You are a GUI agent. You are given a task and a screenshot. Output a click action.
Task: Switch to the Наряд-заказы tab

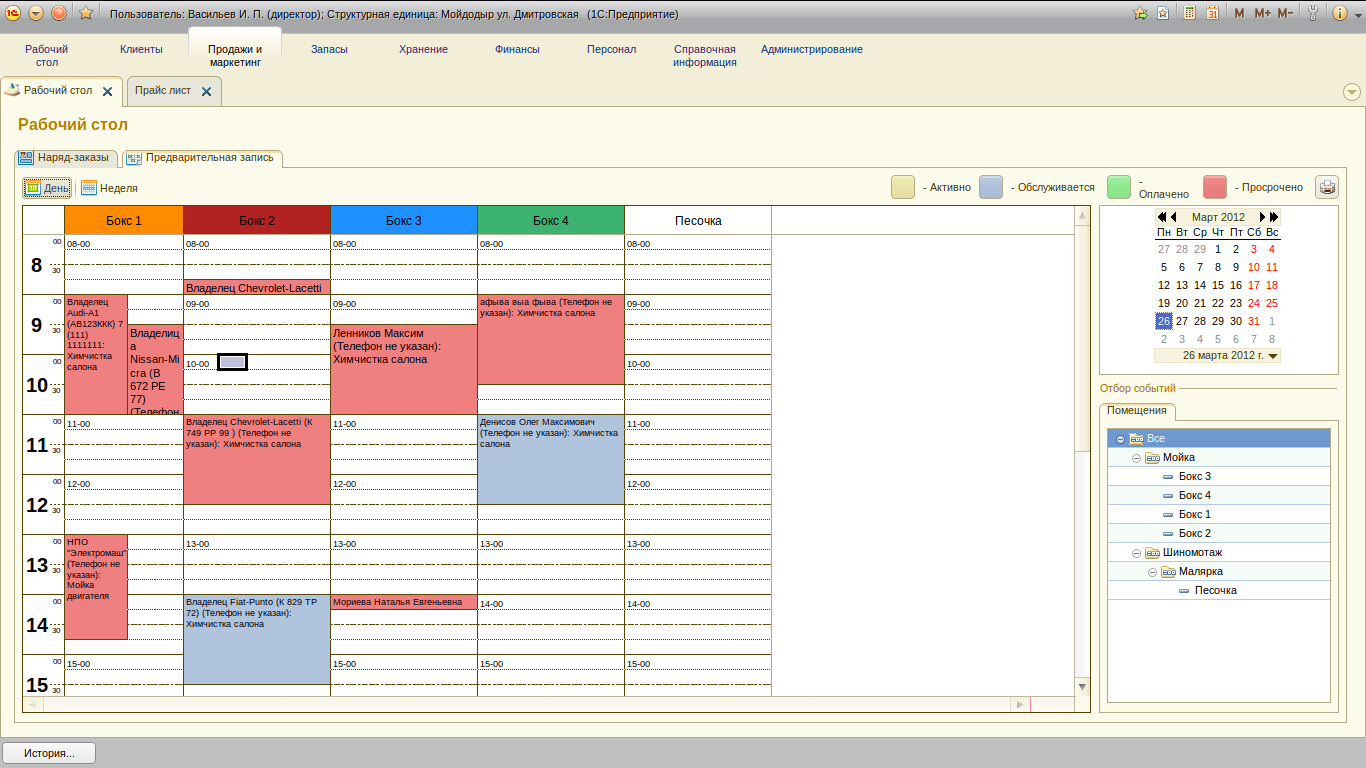pyautogui.click(x=68, y=157)
